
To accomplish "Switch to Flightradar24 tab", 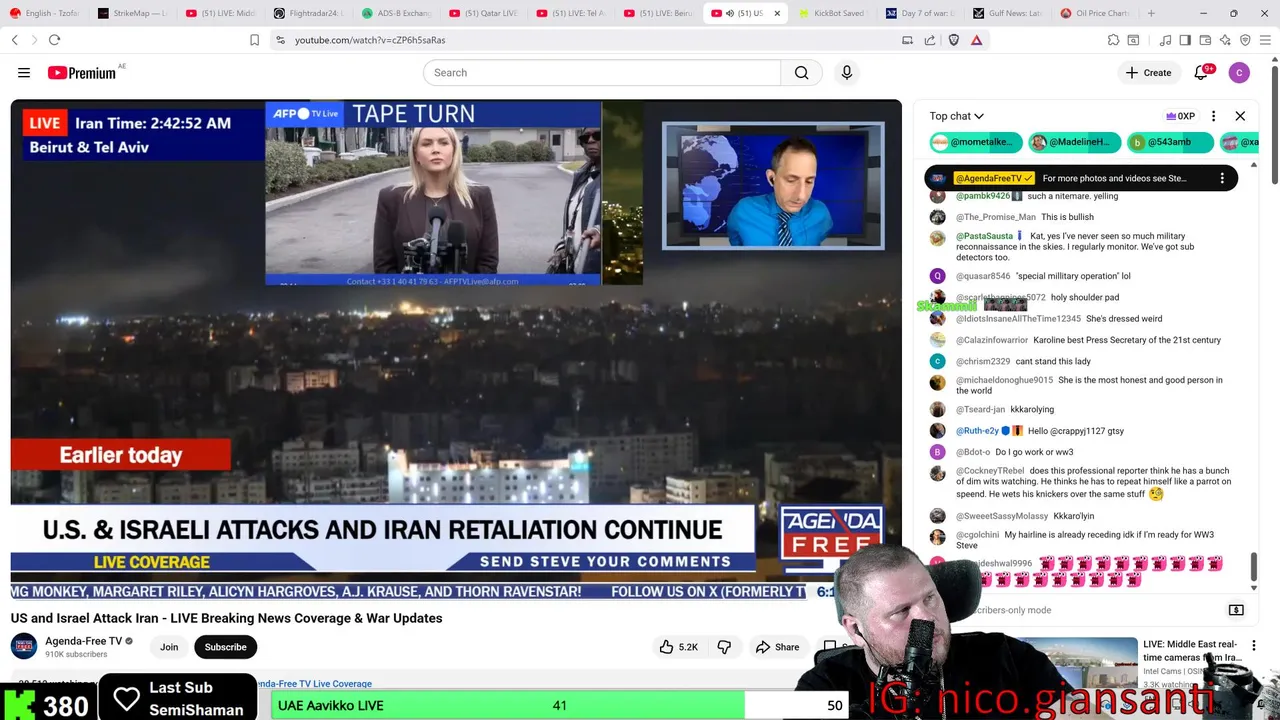I will pos(309,13).
